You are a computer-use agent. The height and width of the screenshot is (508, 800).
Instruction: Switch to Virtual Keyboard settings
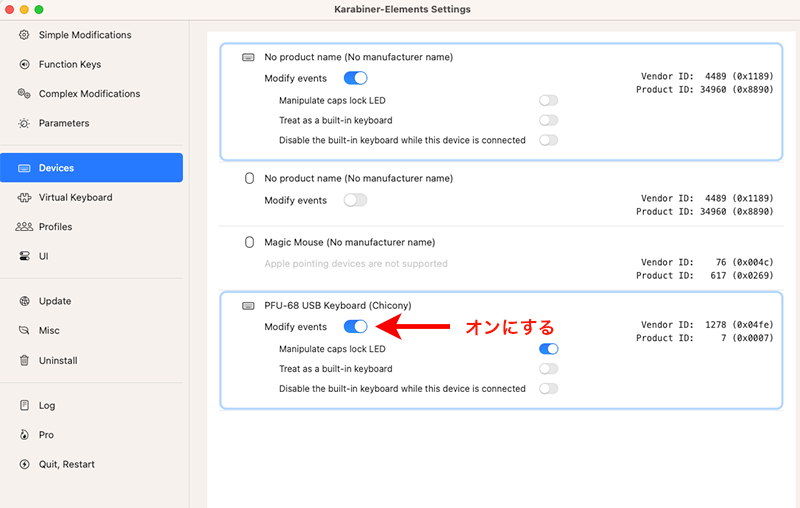76,197
